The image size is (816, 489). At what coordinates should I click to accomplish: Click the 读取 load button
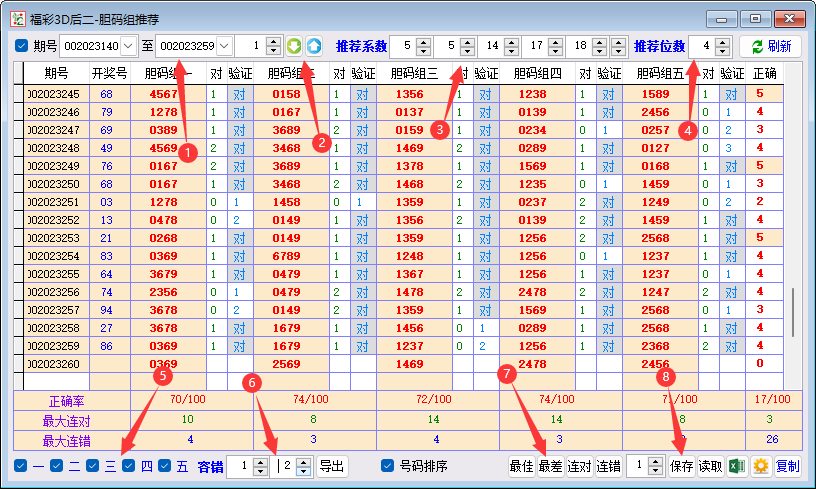(711, 466)
